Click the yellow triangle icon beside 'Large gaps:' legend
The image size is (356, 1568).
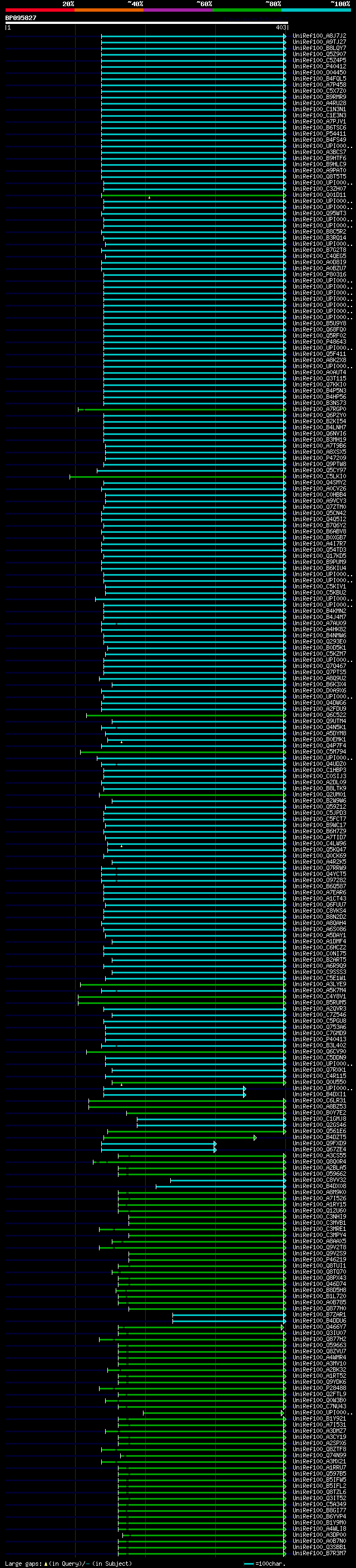(x=46, y=1564)
